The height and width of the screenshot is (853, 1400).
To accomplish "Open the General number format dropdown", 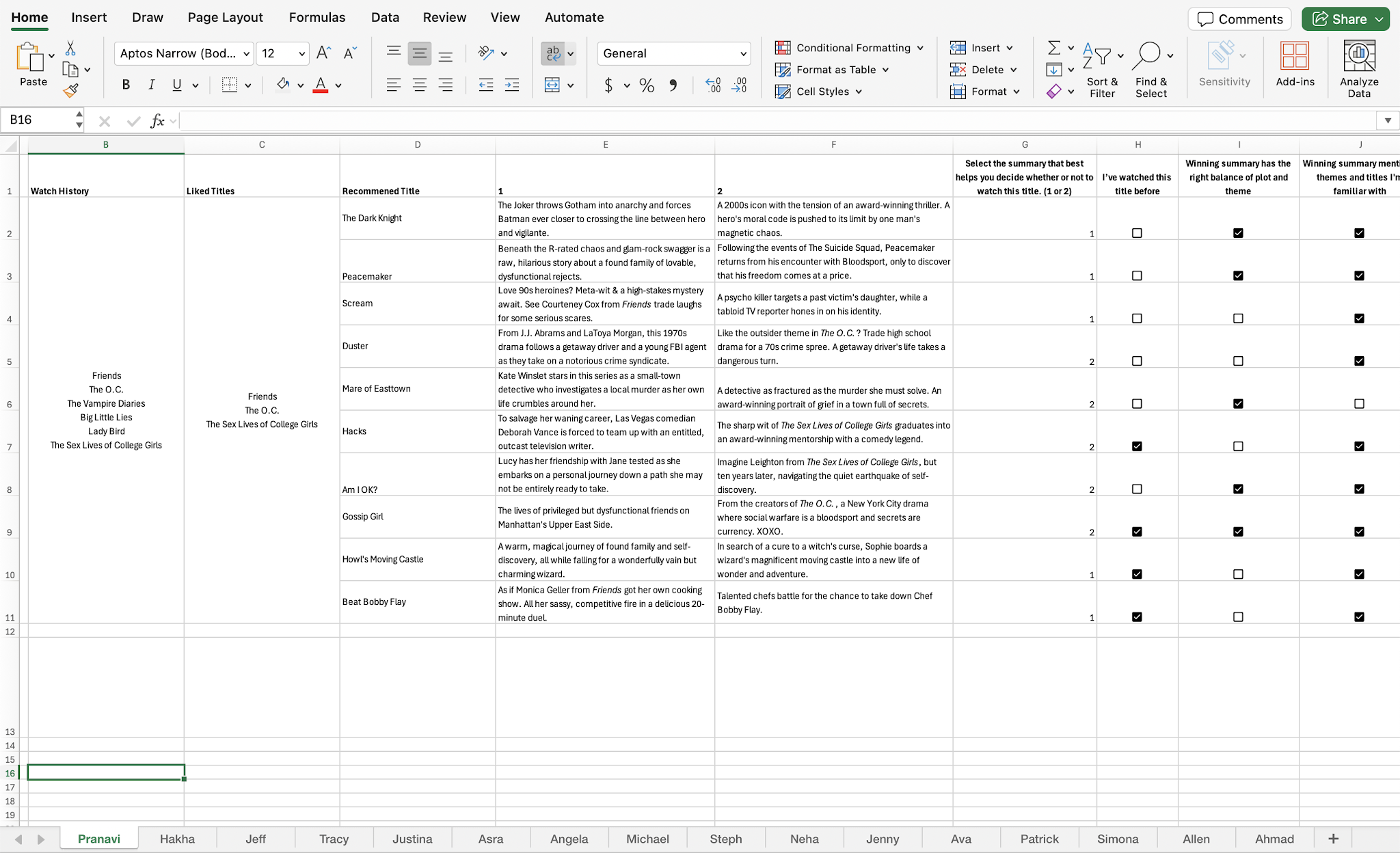I will click(743, 53).
